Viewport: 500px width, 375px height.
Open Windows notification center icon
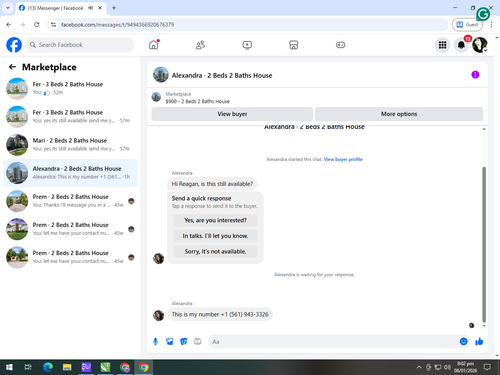(487, 367)
